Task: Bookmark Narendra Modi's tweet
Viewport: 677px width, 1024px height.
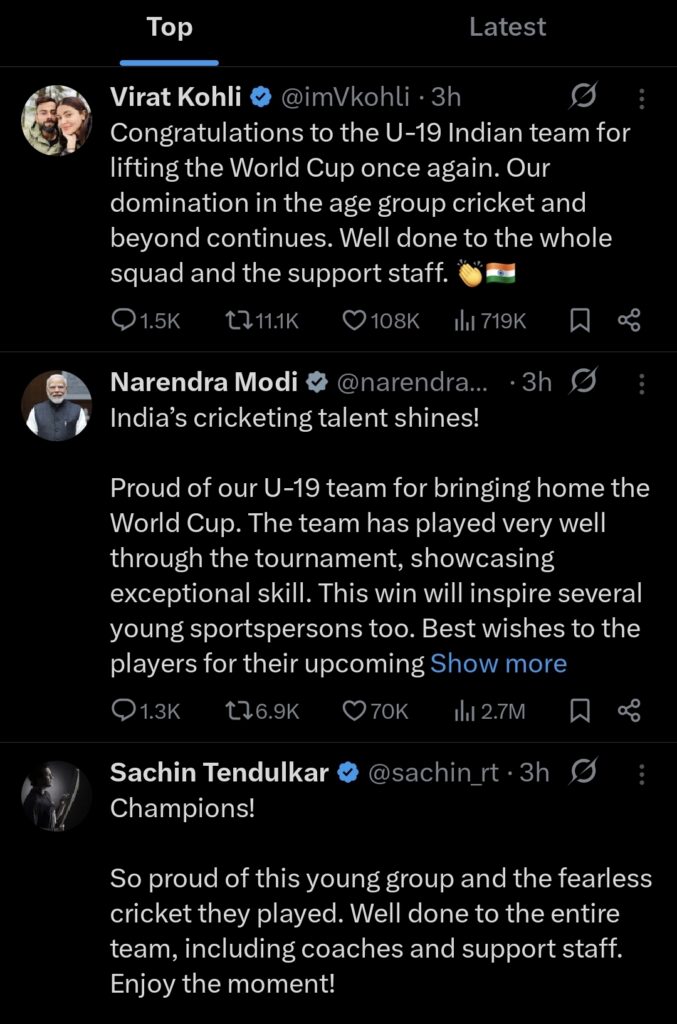Action: click(579, 711)
